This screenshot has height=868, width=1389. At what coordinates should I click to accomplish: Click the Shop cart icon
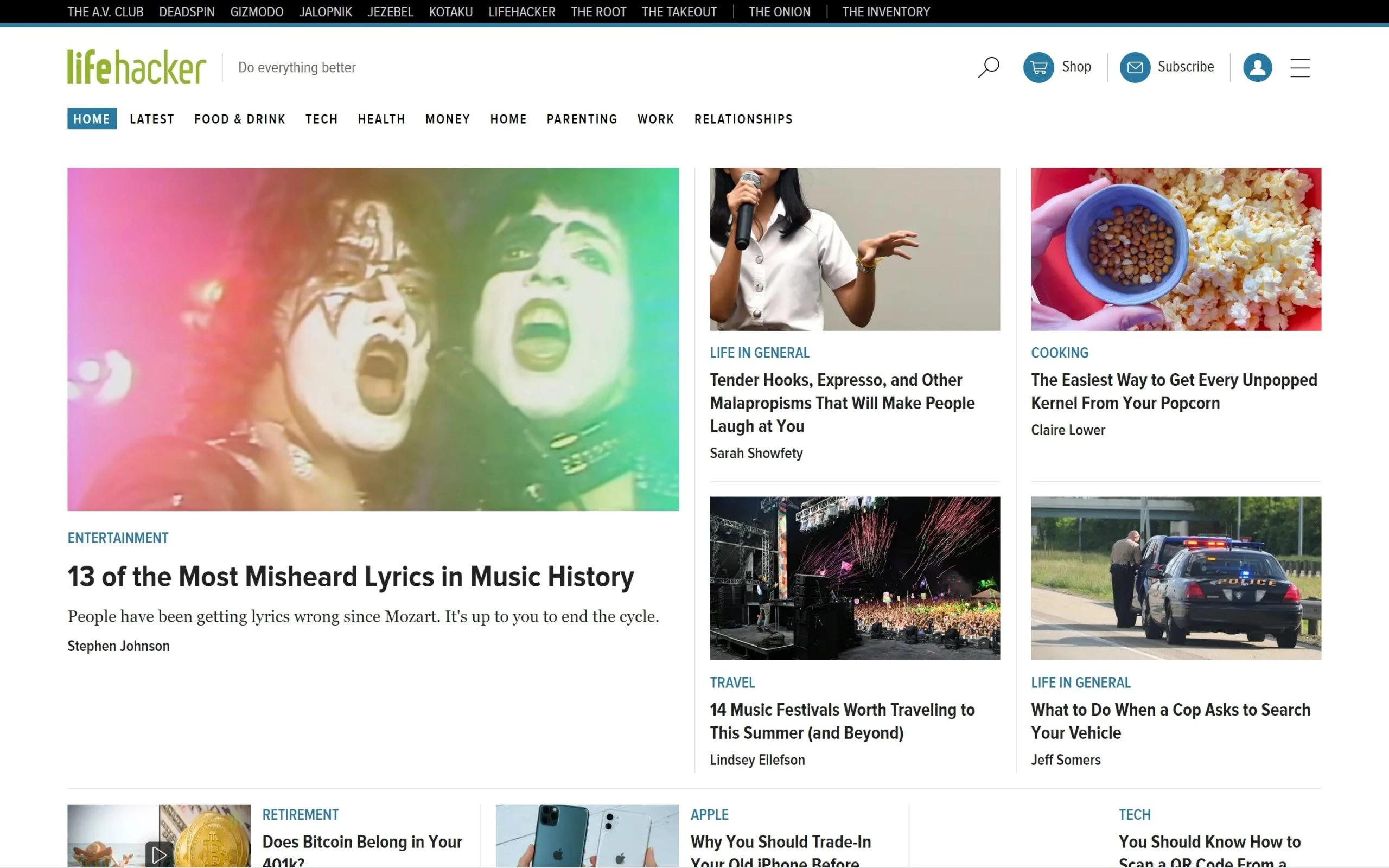1038,67
